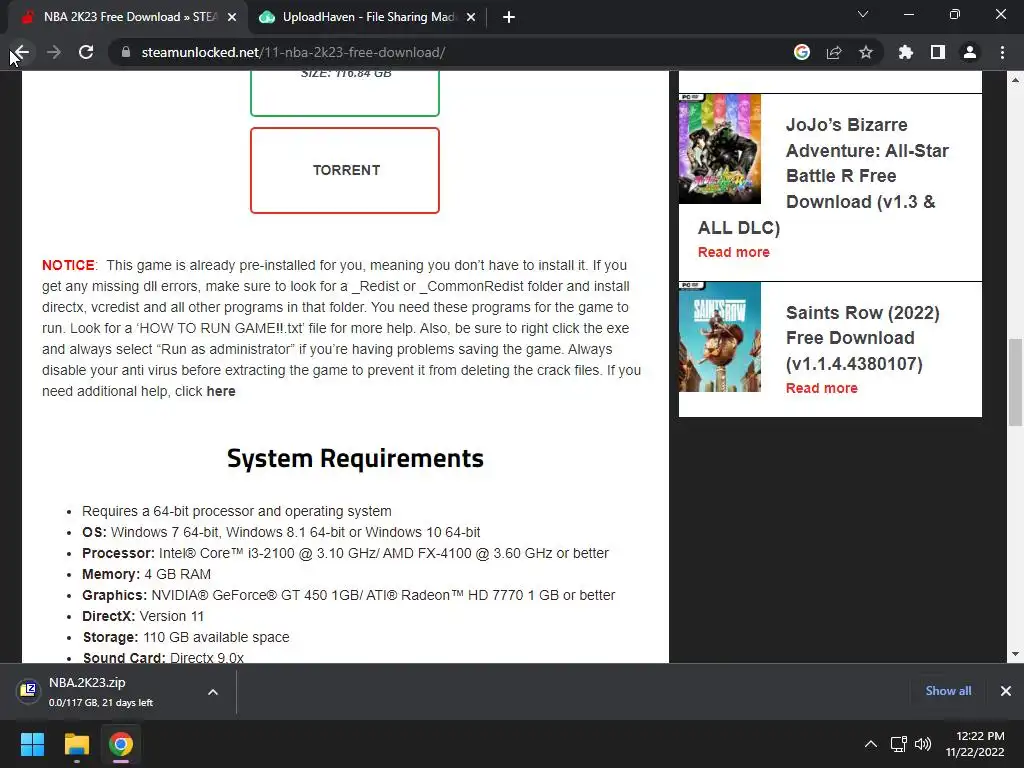This screenshot has width=1024, height=768.
Task: Open a new tab with plus button
Action: point(509,17)
